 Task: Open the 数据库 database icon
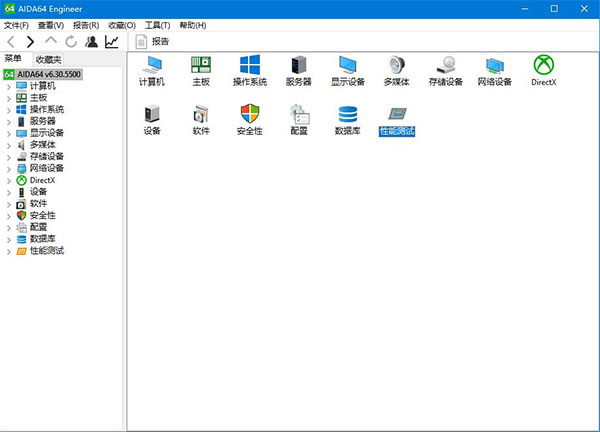(348, 117)
